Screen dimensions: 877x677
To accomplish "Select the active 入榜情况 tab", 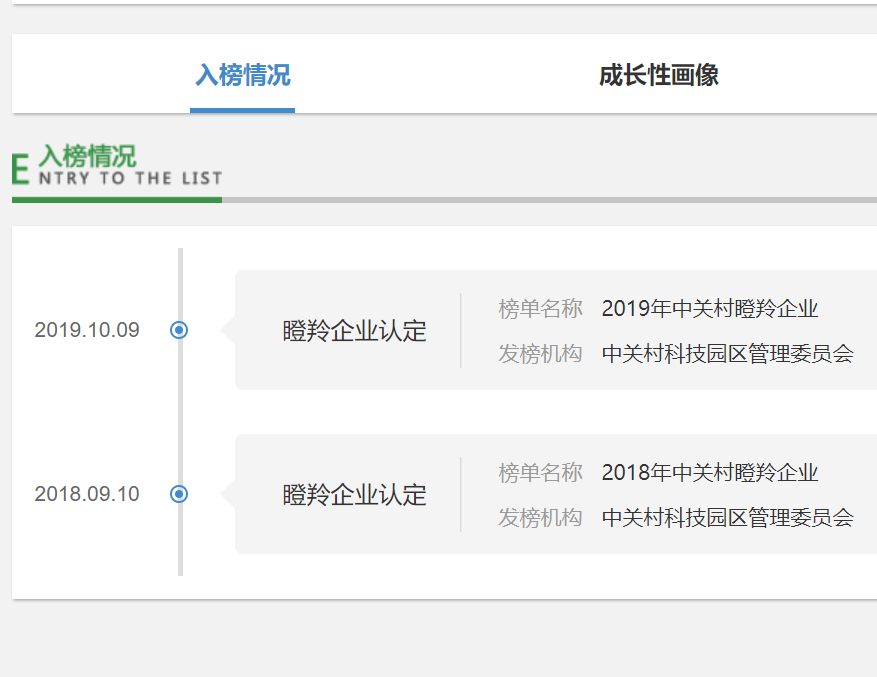I will [x=242, y=73].
